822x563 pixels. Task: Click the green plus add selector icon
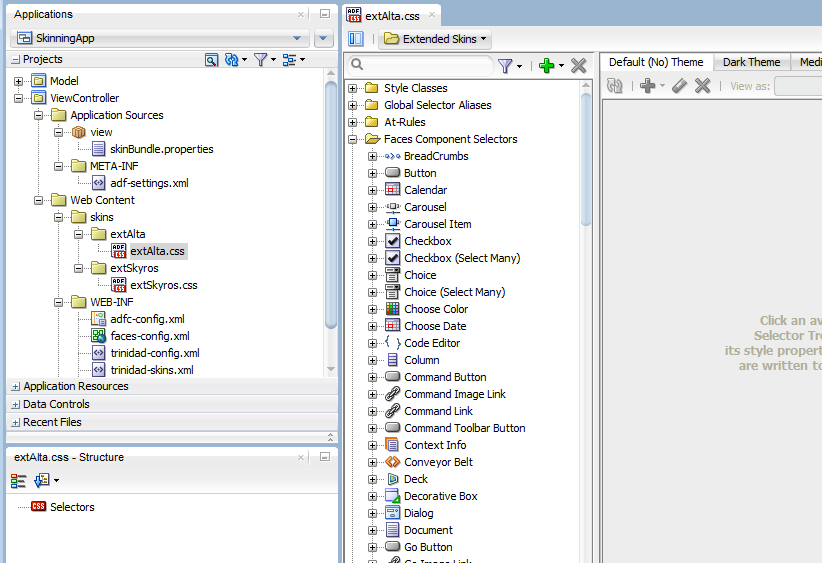click(546, 66)
